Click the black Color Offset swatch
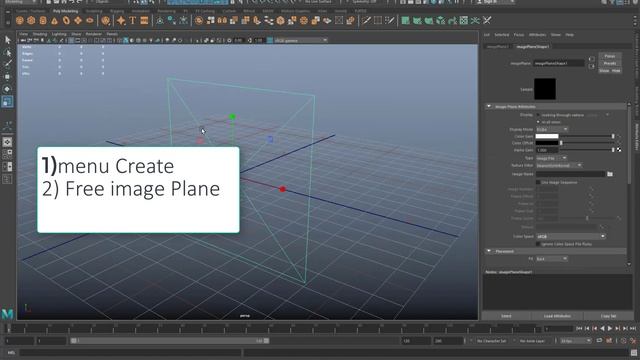Viewport: 640px width, 360px height. [x=547, y=143]
